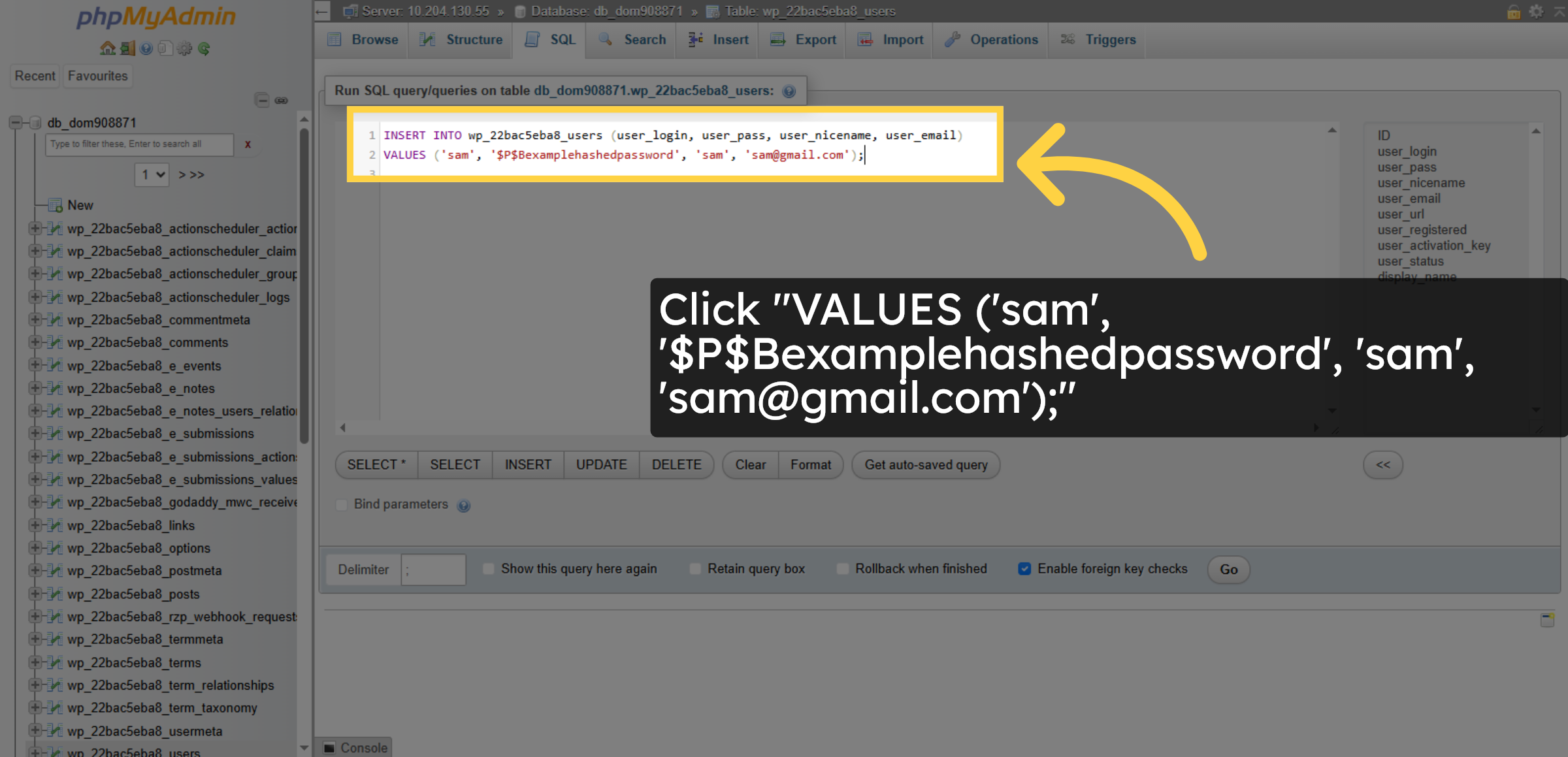Open the page number dropdown in navigation
The width and height of the screenshot is (1568, 757).
point(152,174)
